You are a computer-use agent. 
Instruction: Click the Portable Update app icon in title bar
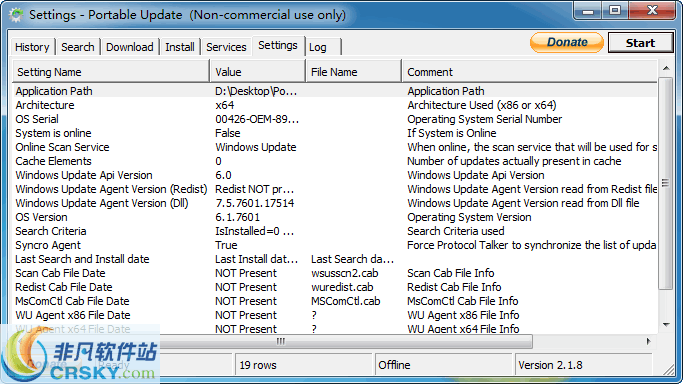pyautogui.click(x=17, y=15)
